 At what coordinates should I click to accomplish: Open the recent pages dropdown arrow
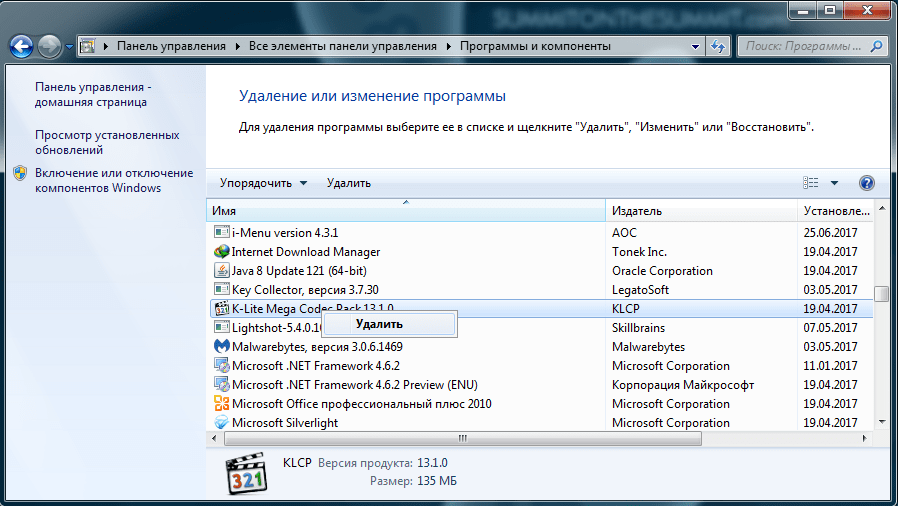tap(69, 47)
